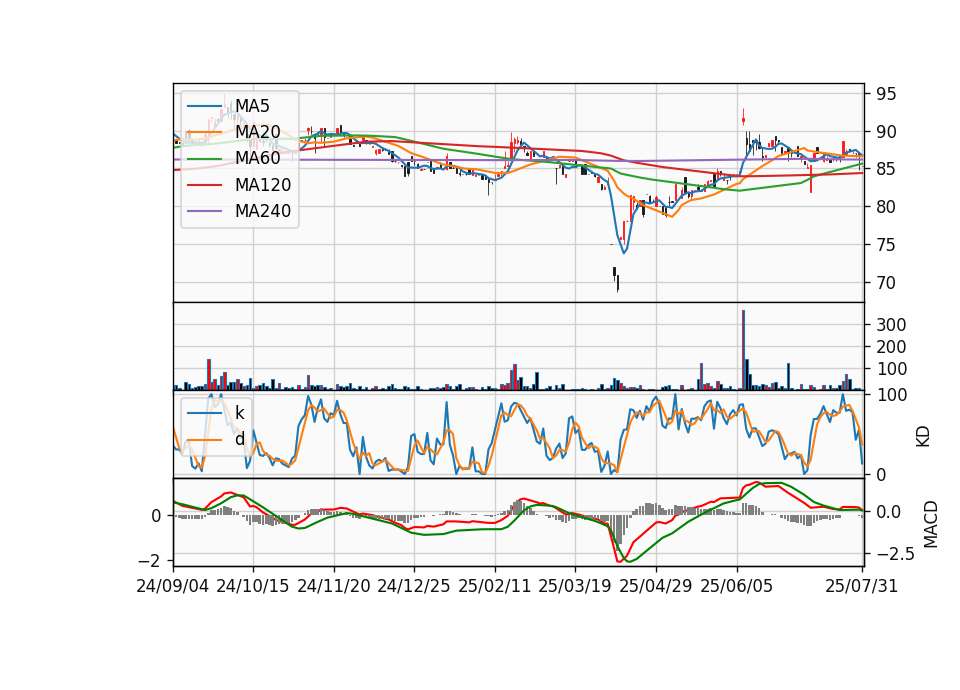Click the −2 tick on MACD left axis
The height and width of the screenshot is (690, 960).
point(149,561)
